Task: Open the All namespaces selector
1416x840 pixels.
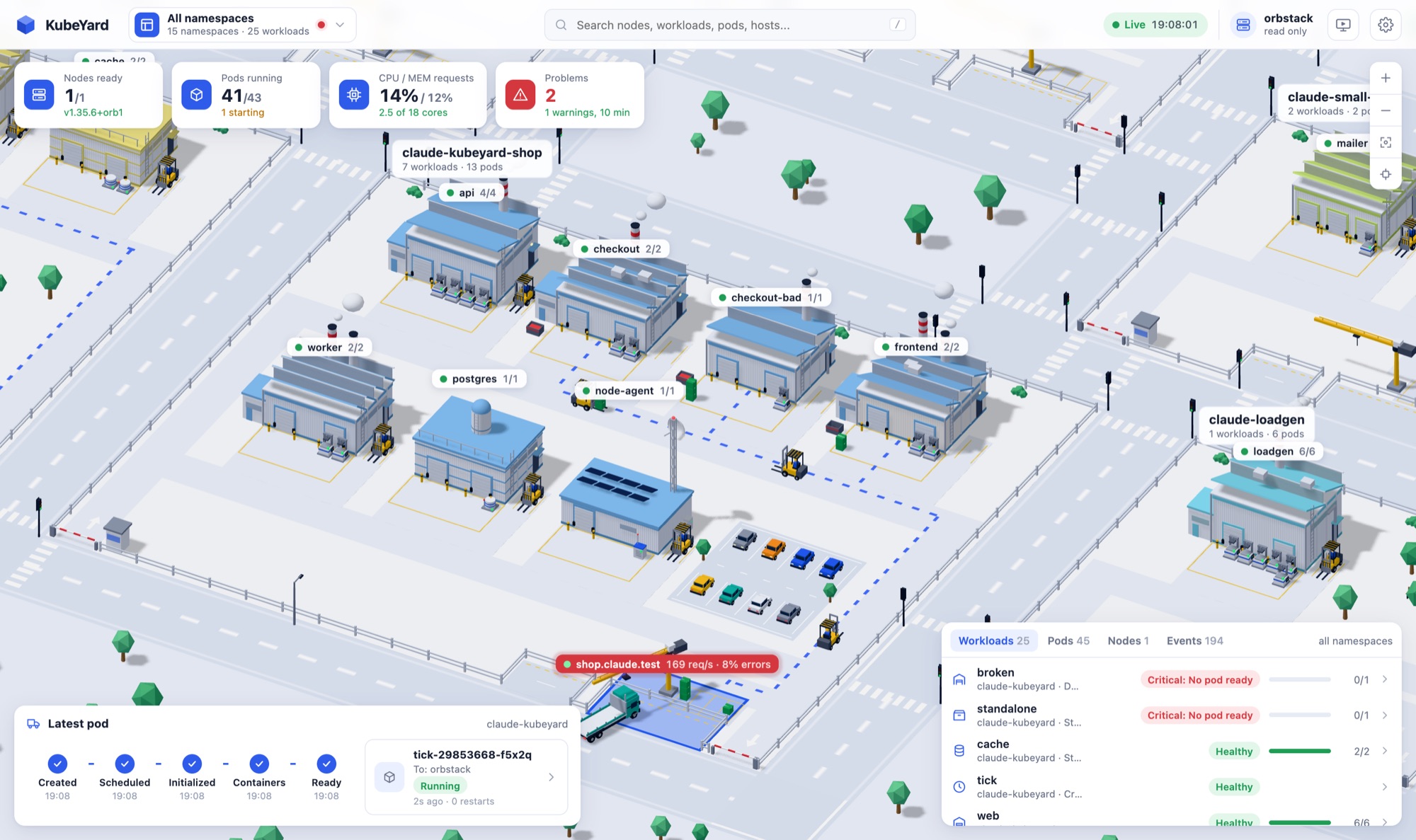Action: (x=242, y=25)
